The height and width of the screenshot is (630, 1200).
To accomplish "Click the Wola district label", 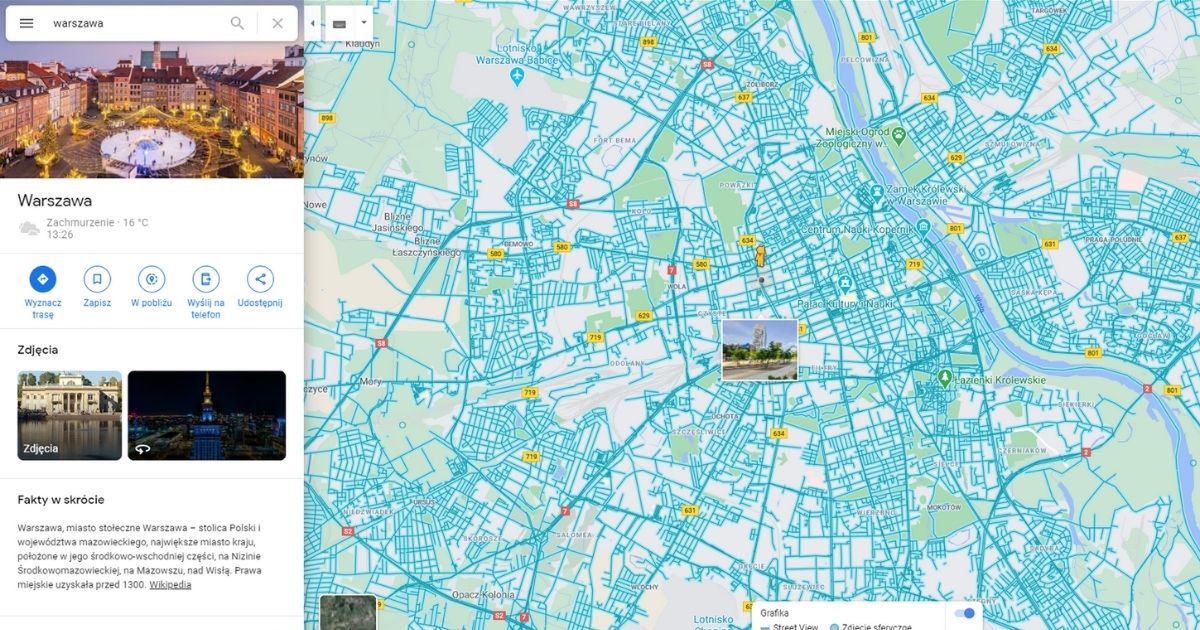I will (x=677, y=285).
